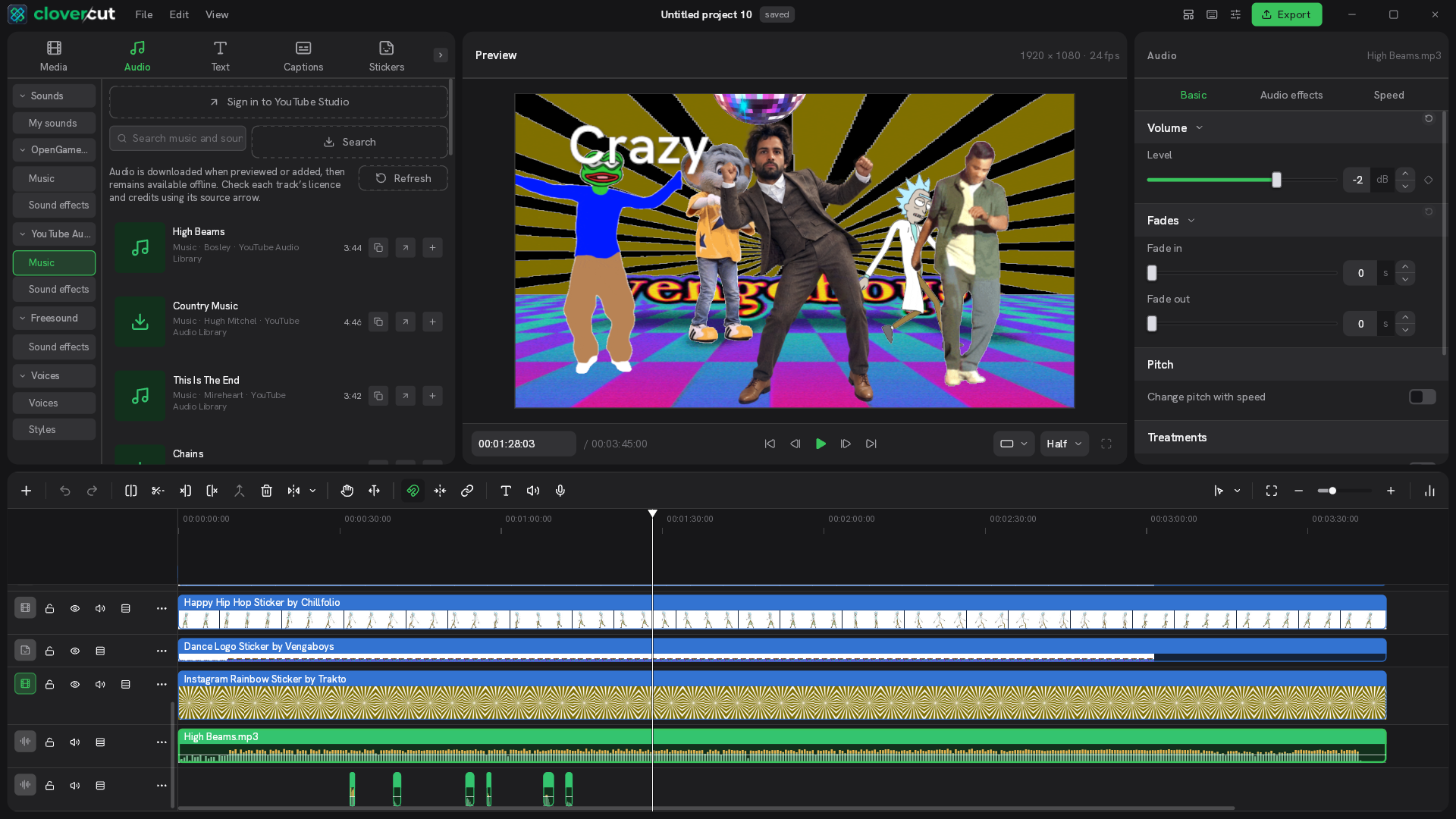The image size is (1456, 819).
Task: Click zoom to fit timeline icon
Action: (x=1272, y=491)
